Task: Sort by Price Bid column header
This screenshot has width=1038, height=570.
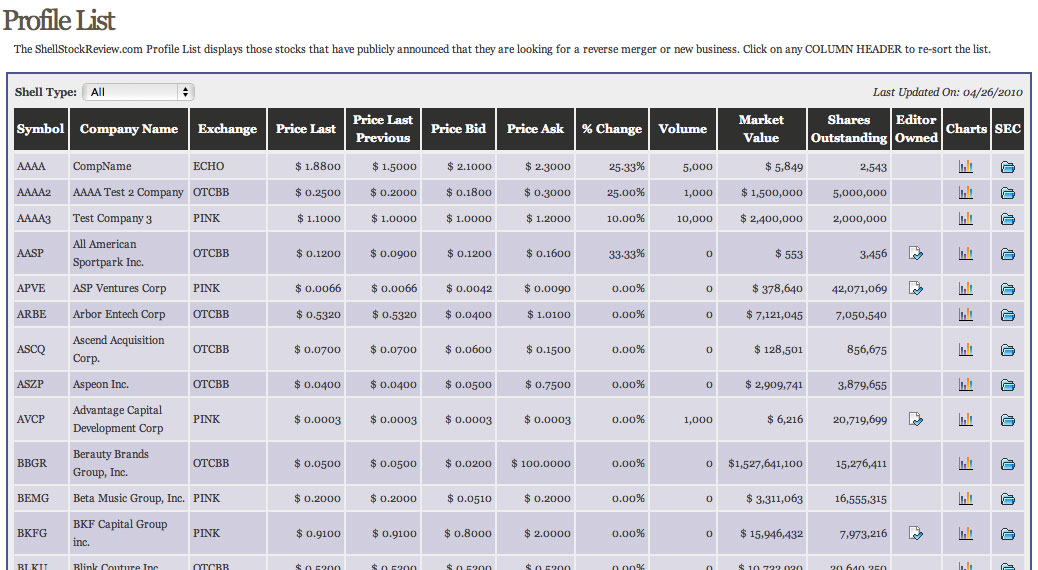Action: pos(458,129)
